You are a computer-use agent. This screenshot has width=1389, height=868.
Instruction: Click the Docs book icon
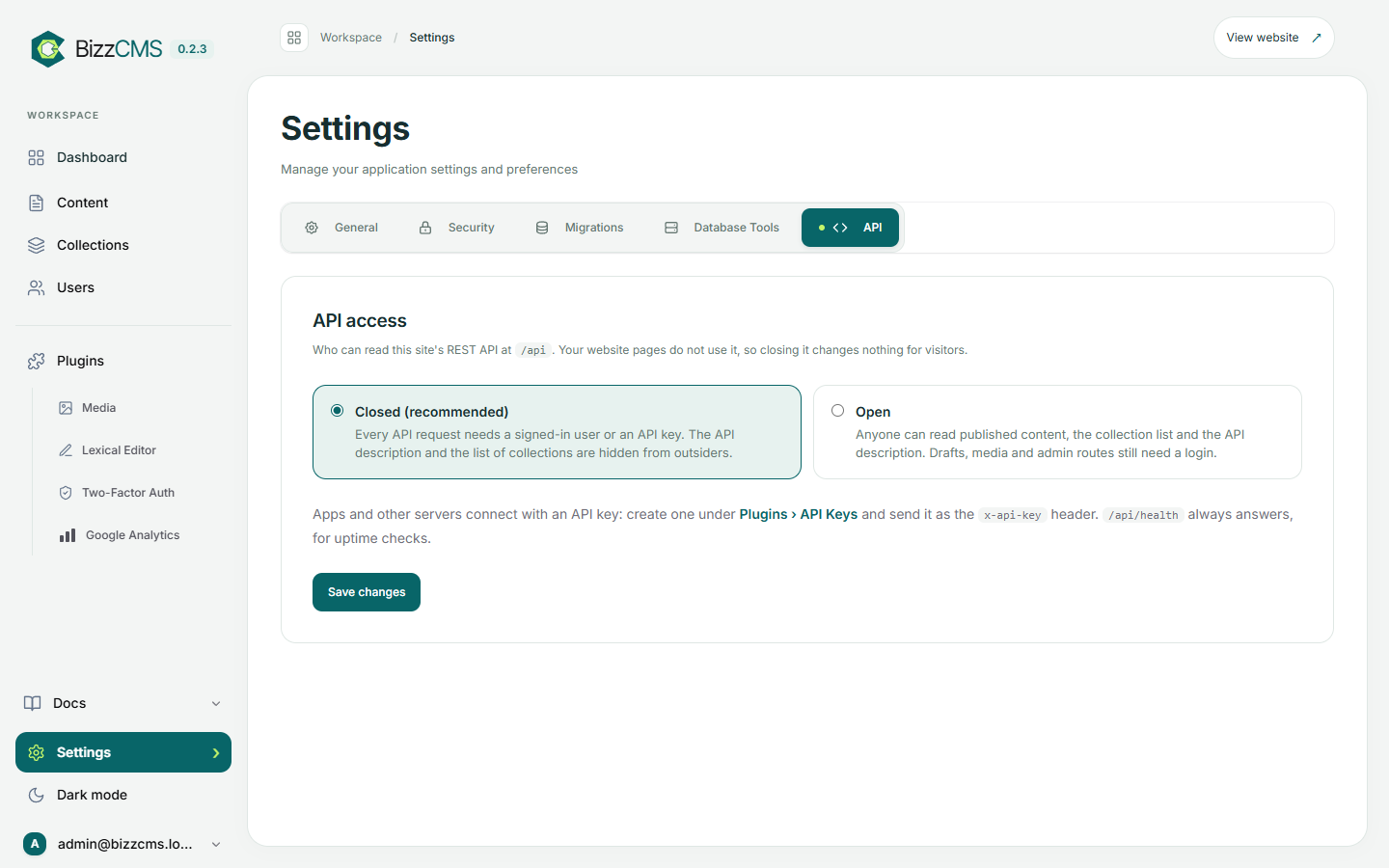(33, 703)
